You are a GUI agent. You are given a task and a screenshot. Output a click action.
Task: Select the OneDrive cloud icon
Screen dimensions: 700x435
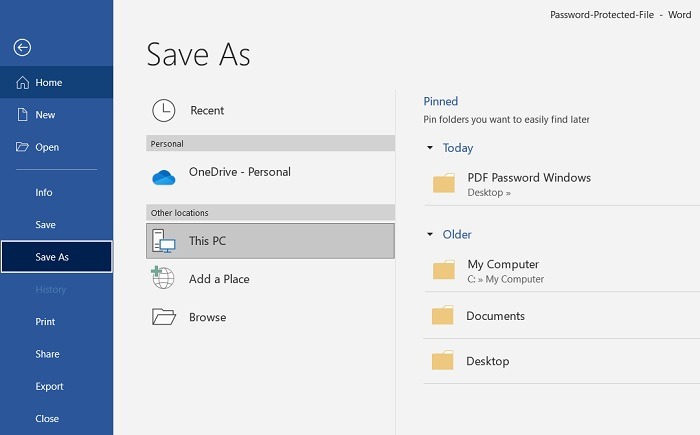pyautogui.click(x=163, y=176)
